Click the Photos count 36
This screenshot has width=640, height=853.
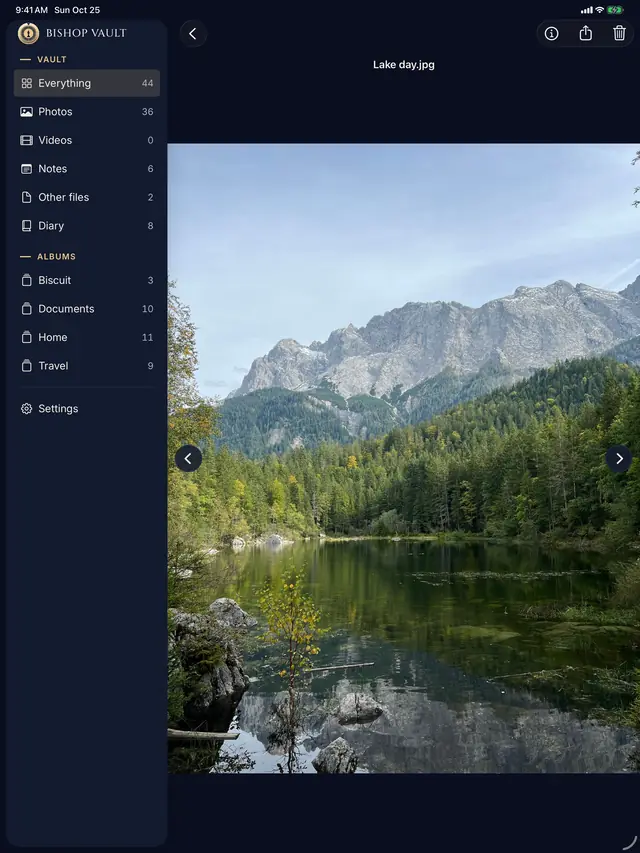coord(147,112)
